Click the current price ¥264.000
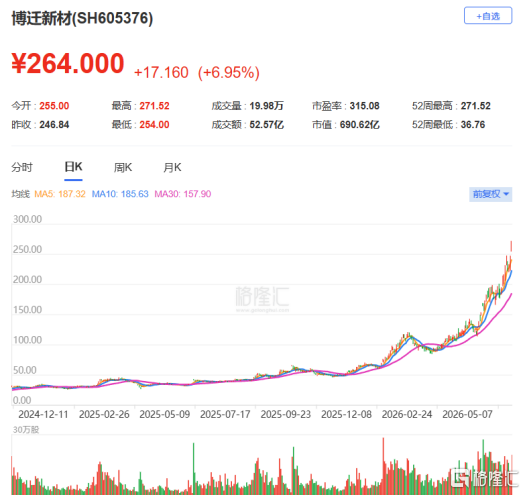The width and height of the screenshot is (525, 495). pos(68,63)
